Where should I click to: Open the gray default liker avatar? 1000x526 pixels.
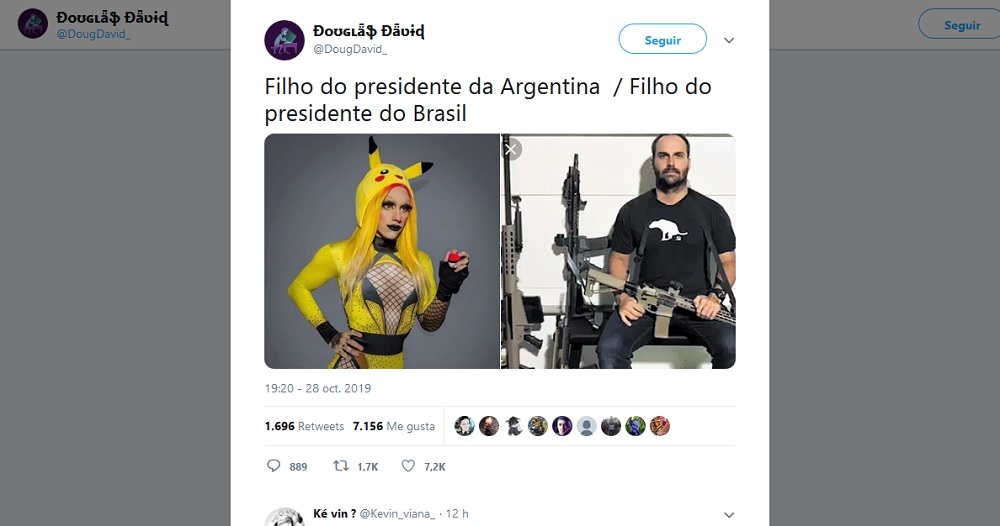click(x=587, y=426)
